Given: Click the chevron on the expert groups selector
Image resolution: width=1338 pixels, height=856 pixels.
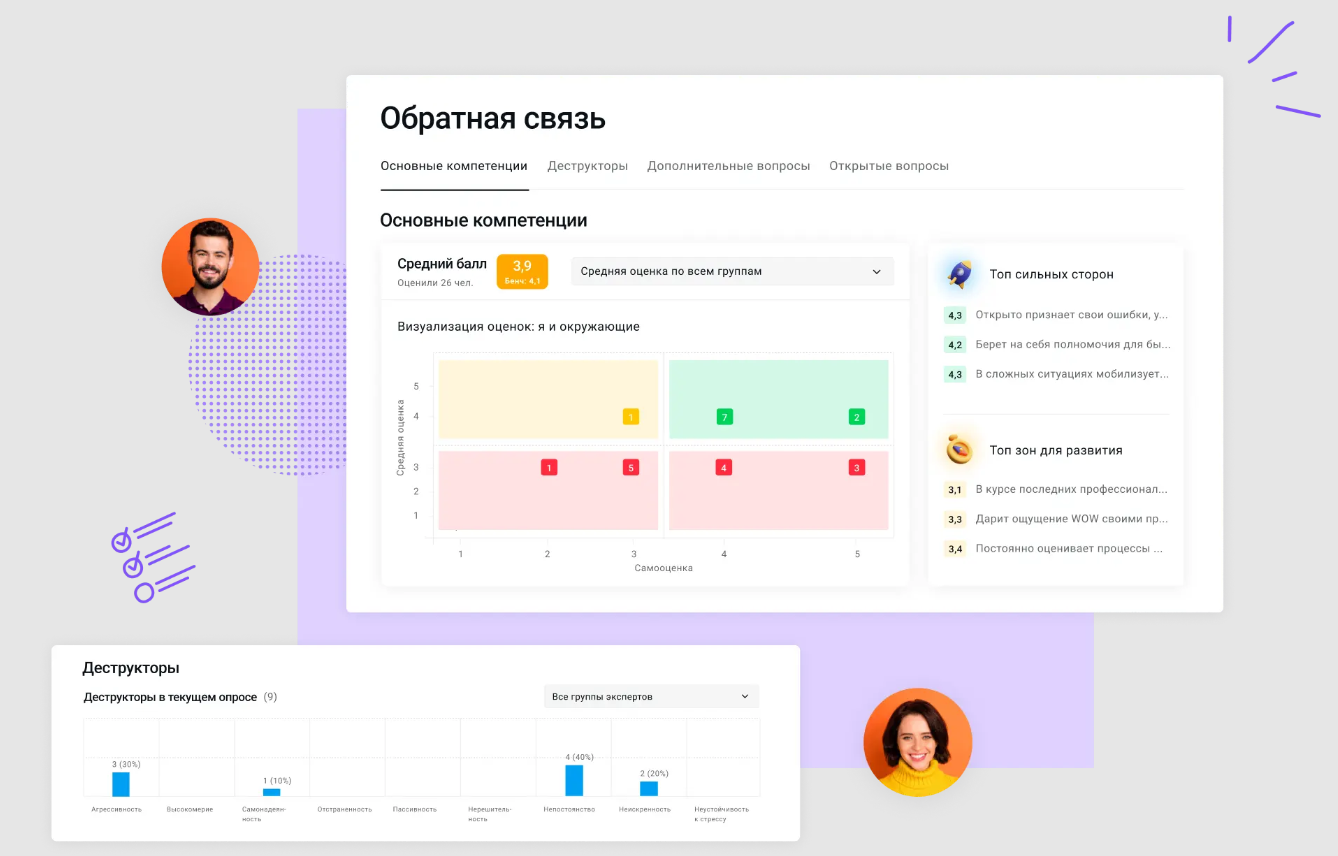Looking at the screenshot, I should (x=744, y=695).
